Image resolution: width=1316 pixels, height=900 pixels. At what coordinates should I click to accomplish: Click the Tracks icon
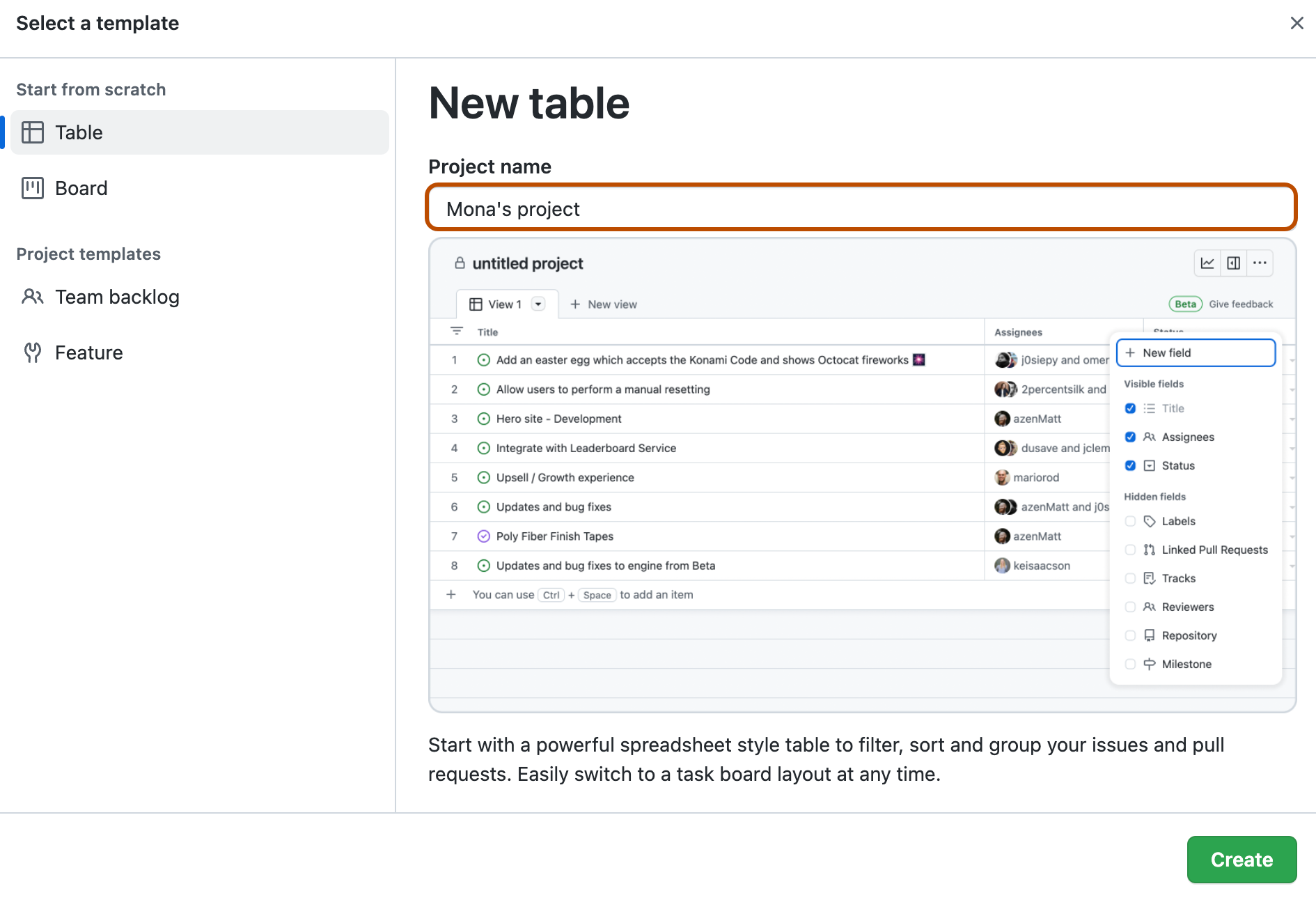(x=1150, y=578)
